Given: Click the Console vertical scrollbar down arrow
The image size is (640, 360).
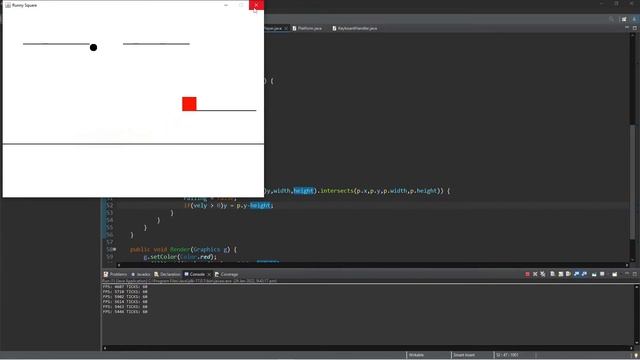Looking at the screenshot, I should click(636, 343).
